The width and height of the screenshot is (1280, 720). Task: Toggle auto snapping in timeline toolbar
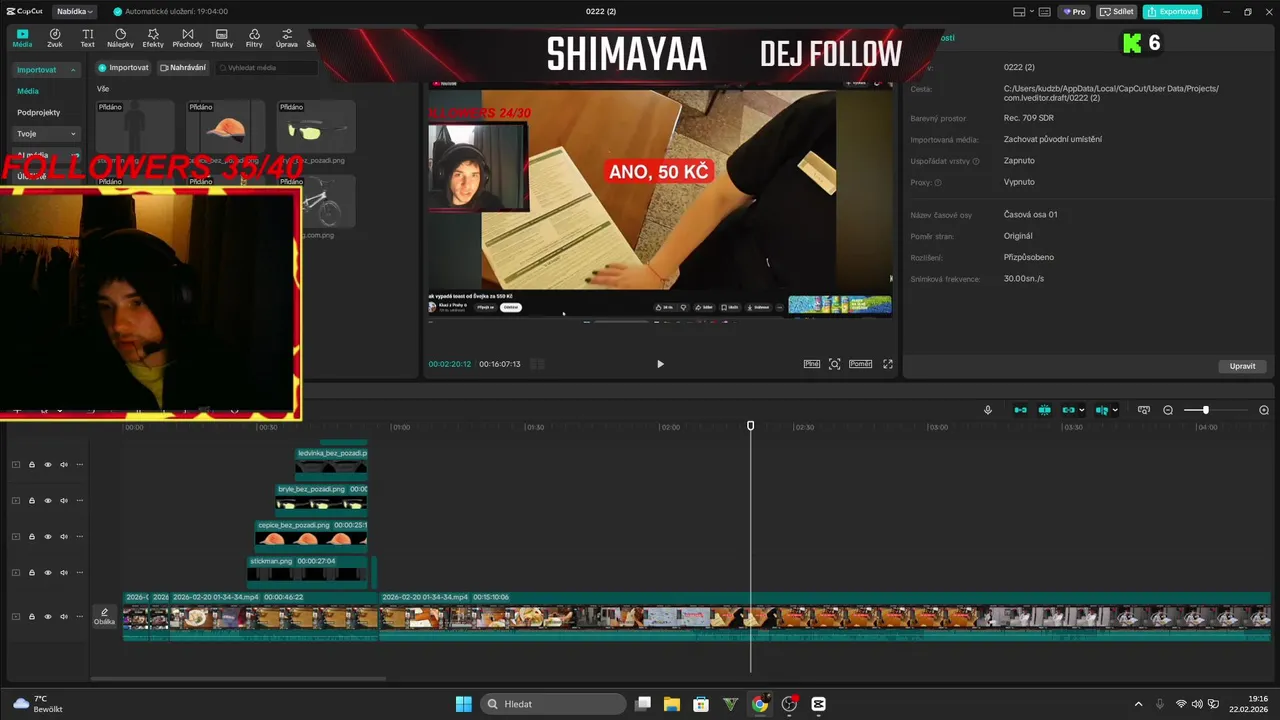1044,410
